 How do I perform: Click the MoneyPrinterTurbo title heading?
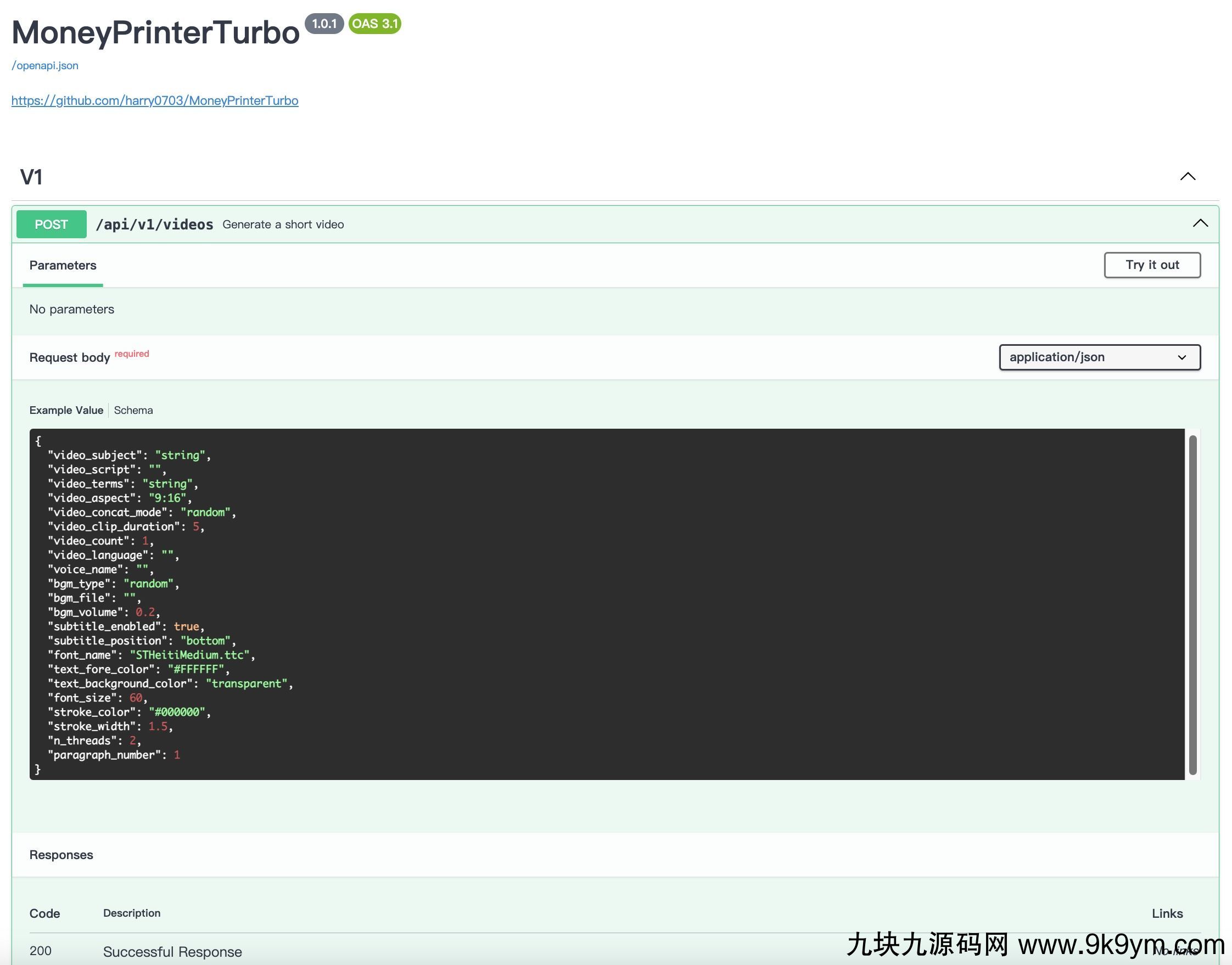(x=155, y=32)
